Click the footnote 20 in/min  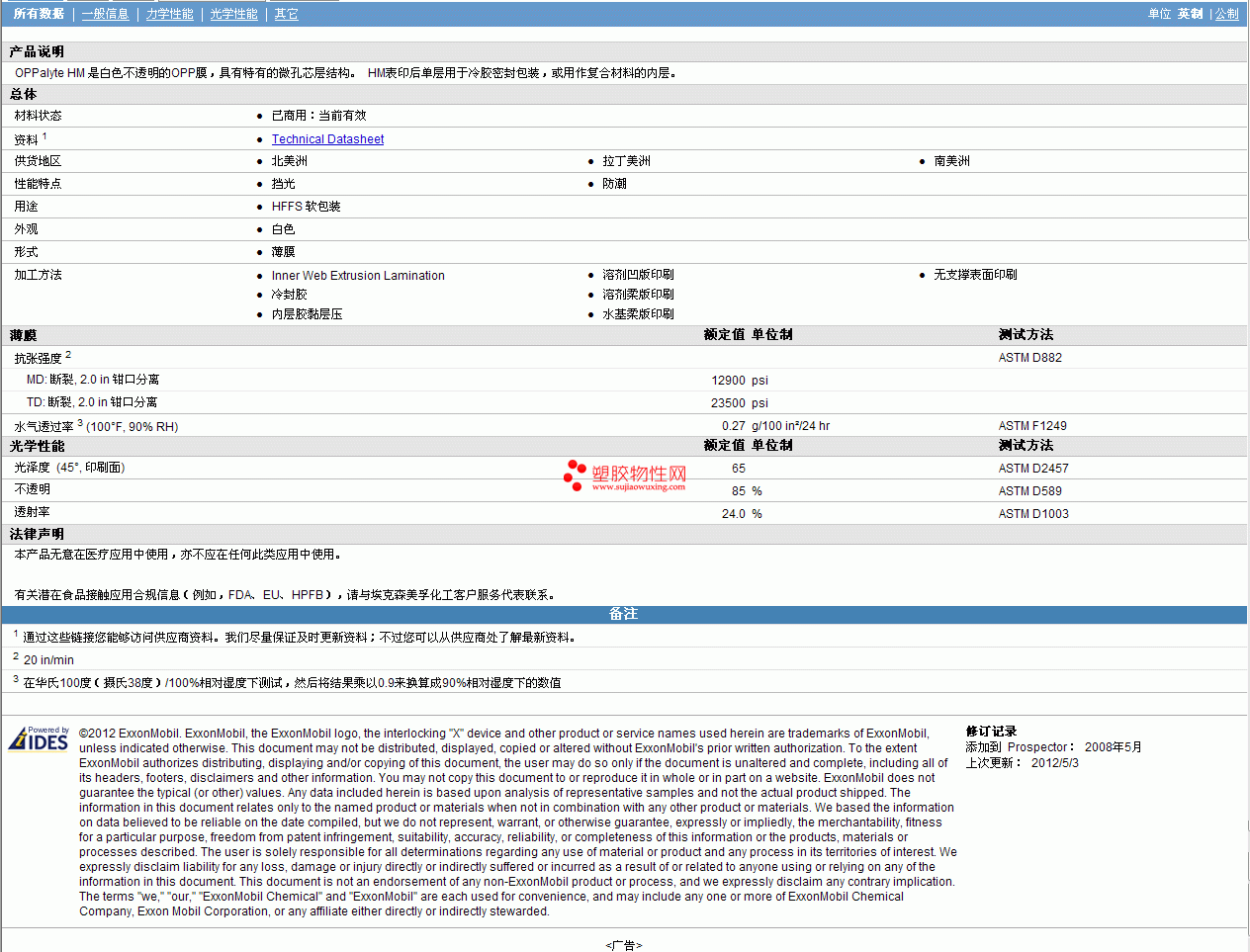pos(48,660)
